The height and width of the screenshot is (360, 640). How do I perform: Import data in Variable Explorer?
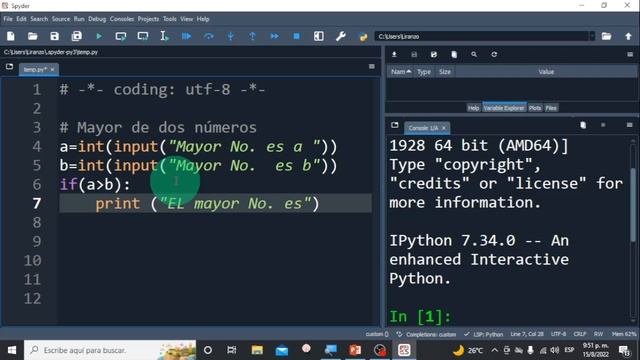tap(394, 54)
